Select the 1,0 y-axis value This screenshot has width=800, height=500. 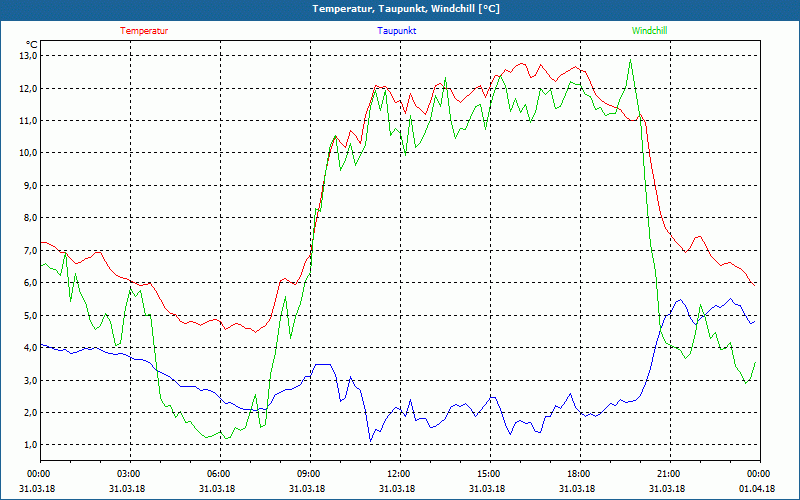click(x=31, y=445)
